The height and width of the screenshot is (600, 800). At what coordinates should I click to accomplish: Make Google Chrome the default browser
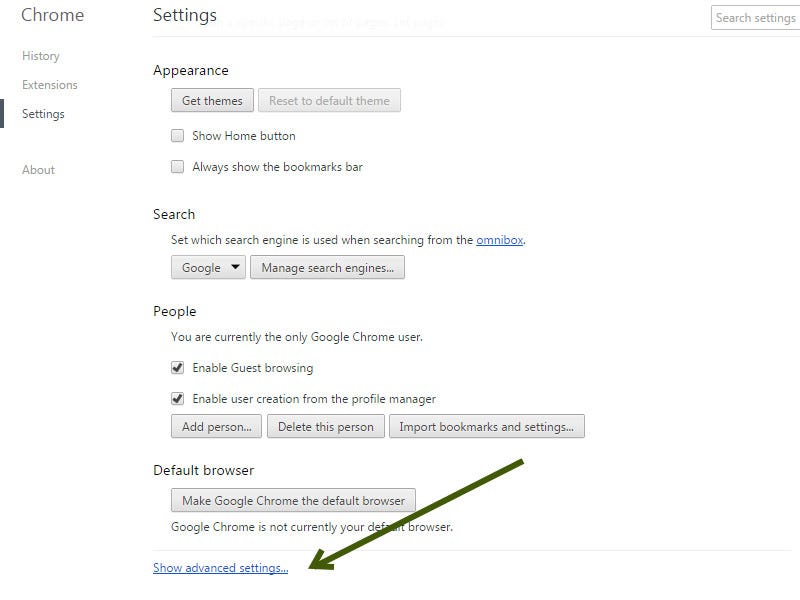tap(293, 501)
